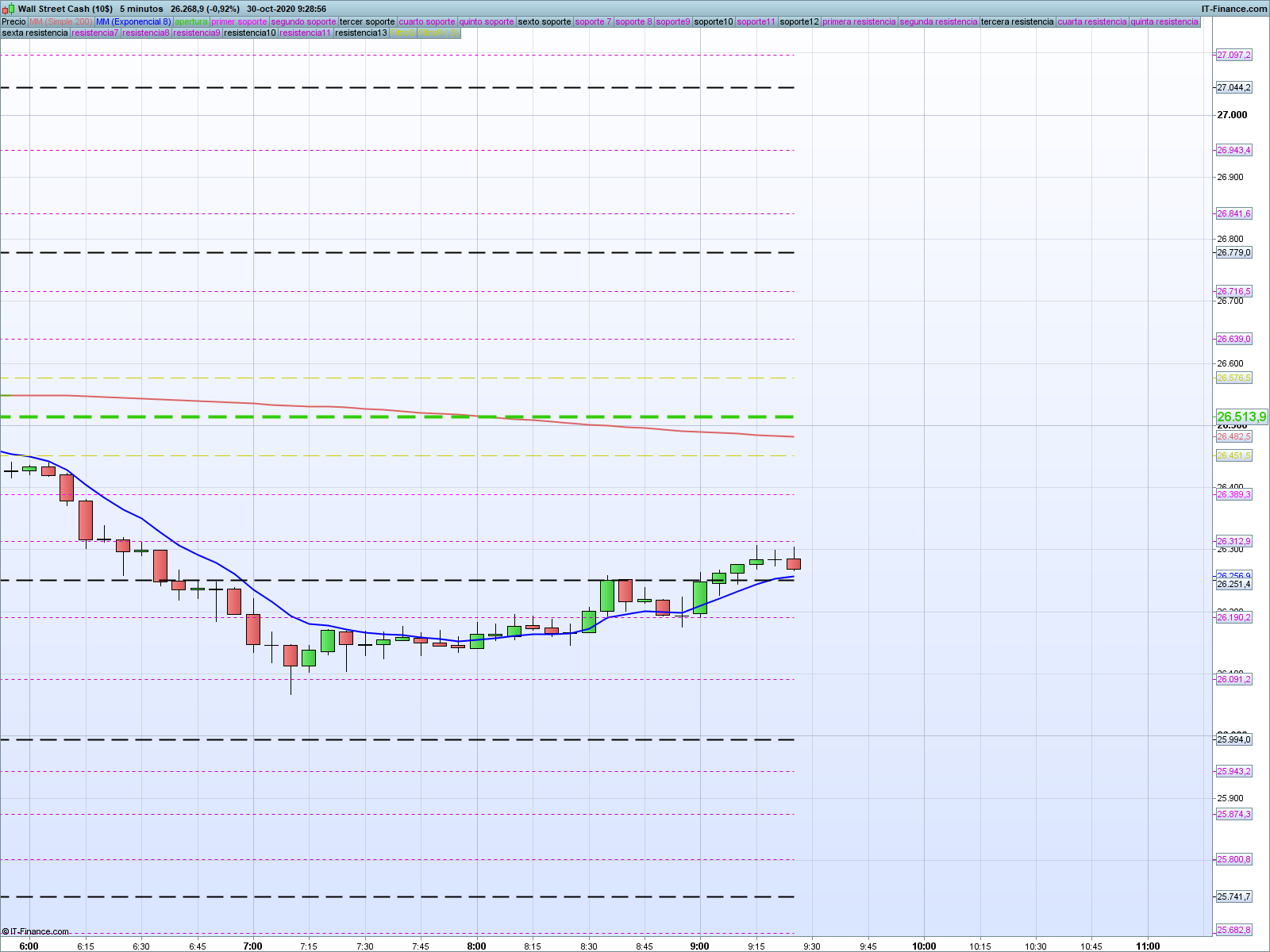Click the green 26.513,9 price label
Image resolution: width=1270 pixels, height=952 pixels.
pyautogui.click(x=1241, y=416)
